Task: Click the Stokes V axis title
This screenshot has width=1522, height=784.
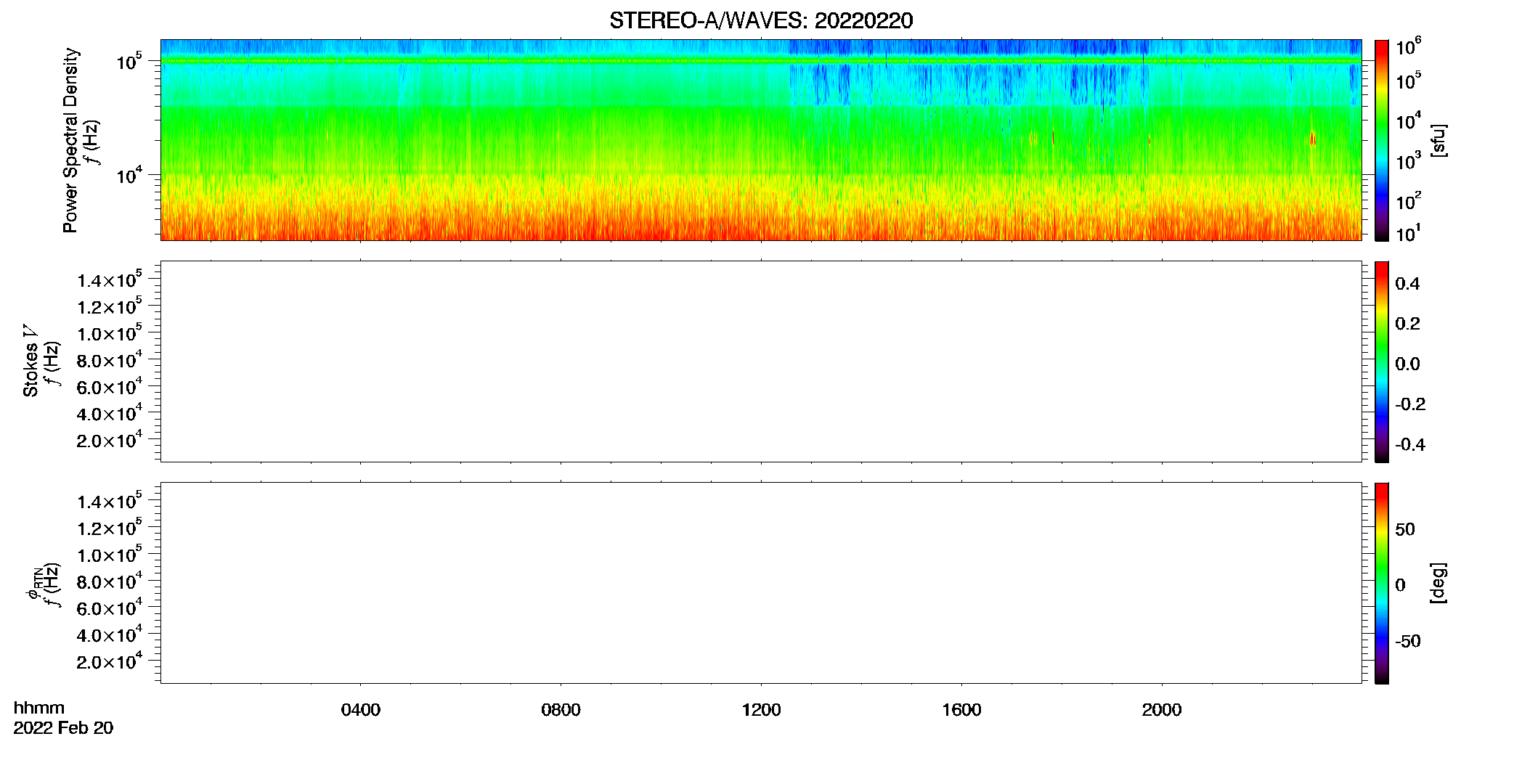Action: pyautogui.click(x=30, y=361)
